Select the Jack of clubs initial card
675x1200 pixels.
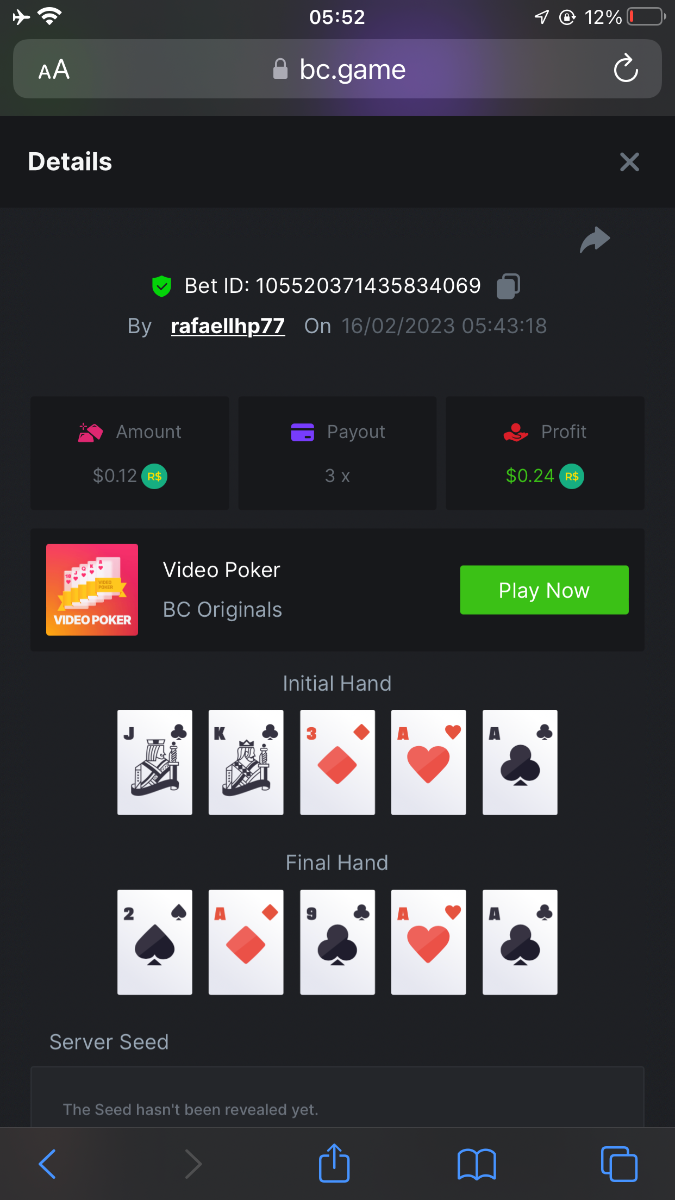coord(154,762)
